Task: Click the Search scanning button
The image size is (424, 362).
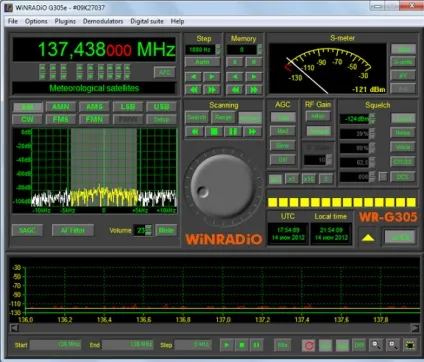Action: tap(197, 117)
